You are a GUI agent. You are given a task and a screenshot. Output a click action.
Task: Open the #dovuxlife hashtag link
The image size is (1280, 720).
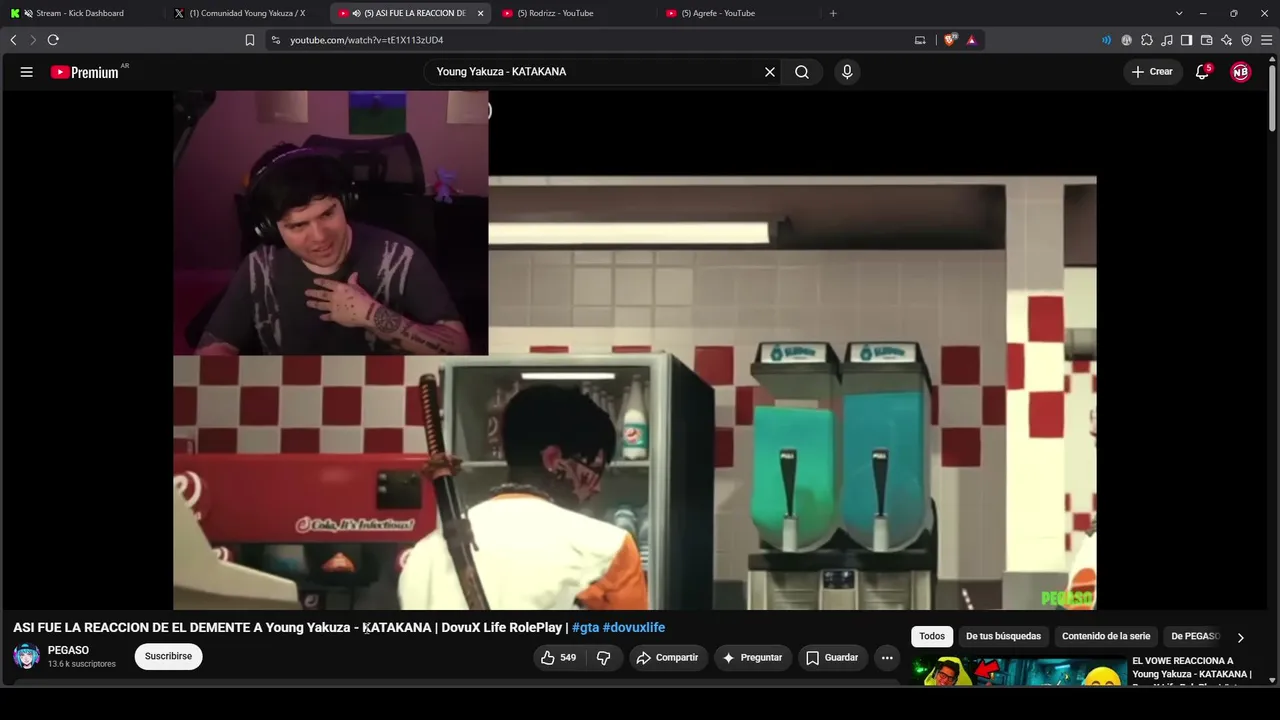click(634, 628)
